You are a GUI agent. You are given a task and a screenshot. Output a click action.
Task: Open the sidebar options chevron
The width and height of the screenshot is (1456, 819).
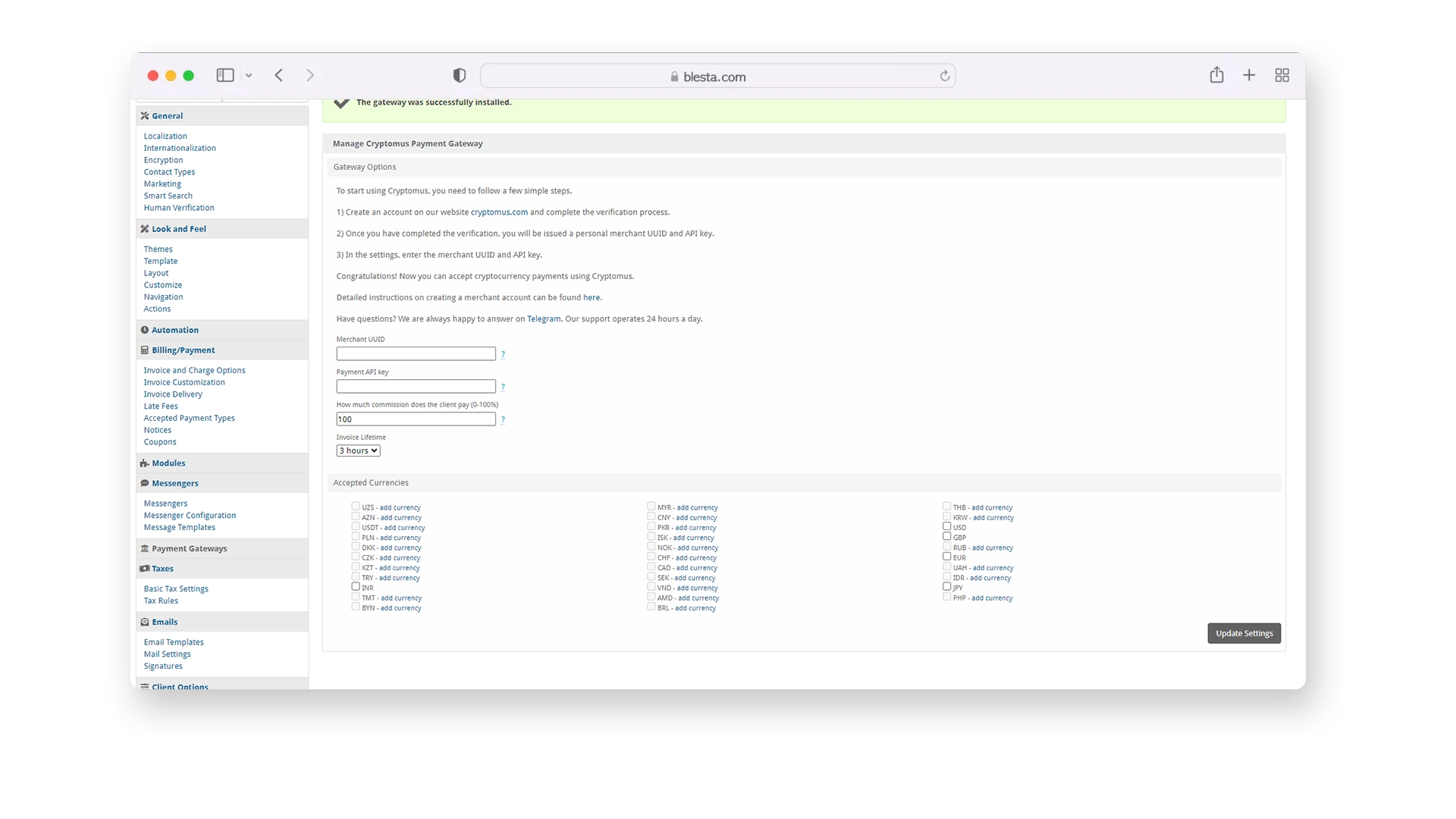click(x=249, y=76)
